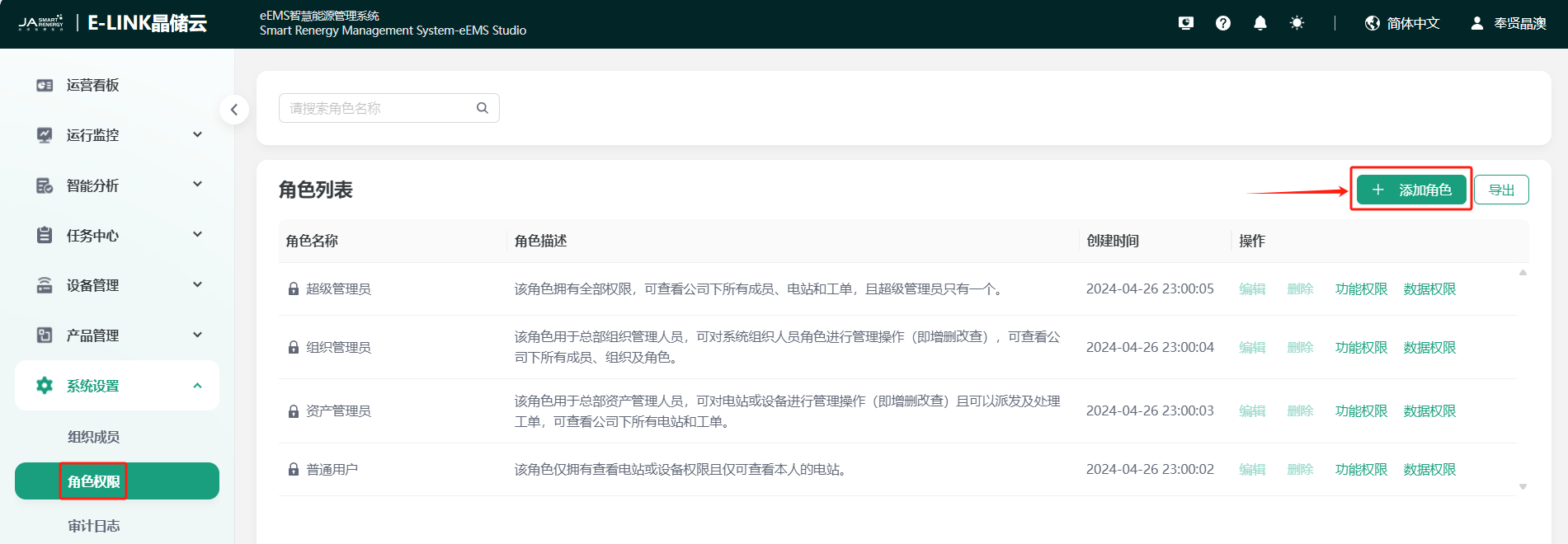Focus the role name search field
This screenshot has width=1568, height=544.
pos(379,108)
